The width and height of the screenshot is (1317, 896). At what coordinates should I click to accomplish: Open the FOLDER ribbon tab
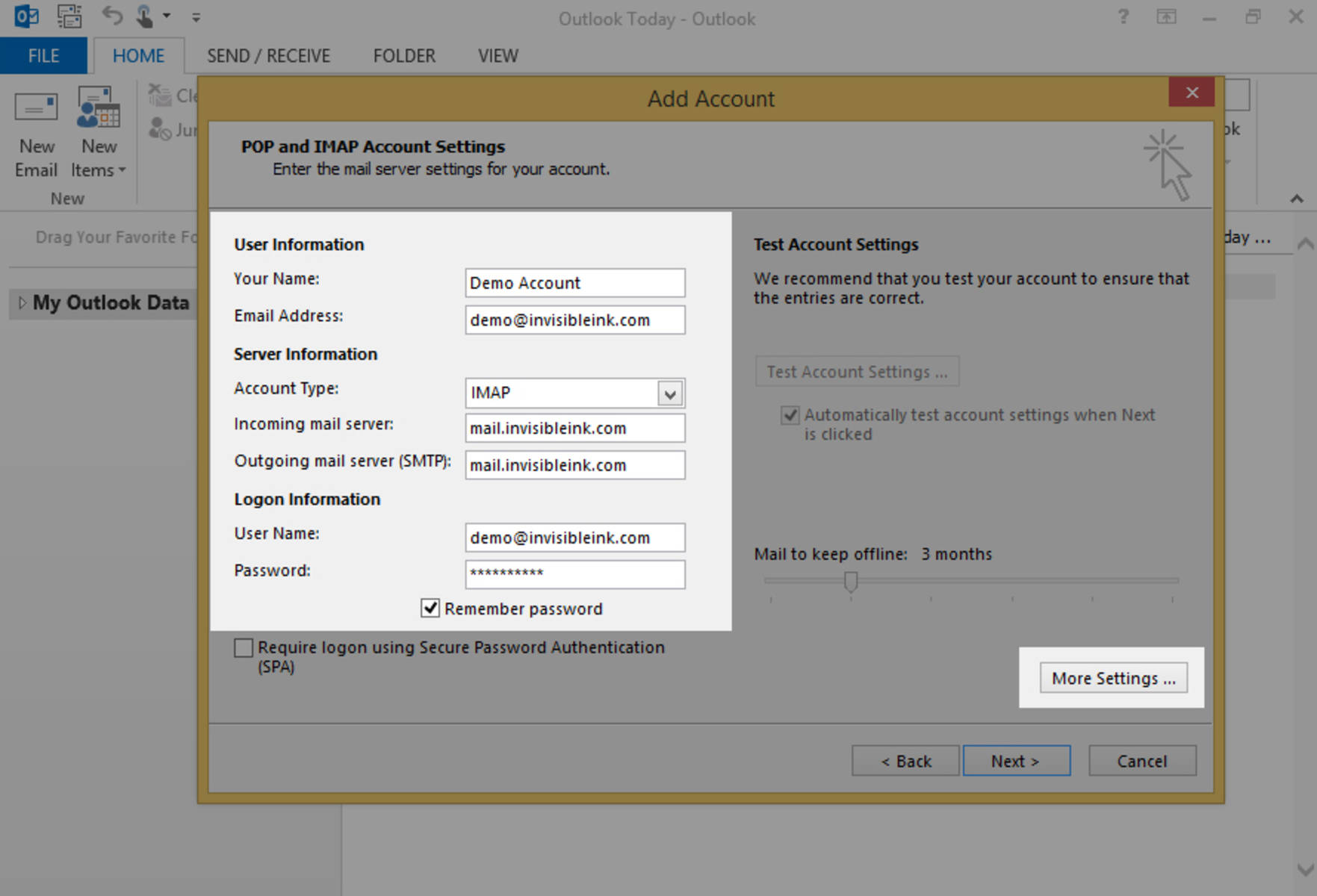(x=404, y=56)
